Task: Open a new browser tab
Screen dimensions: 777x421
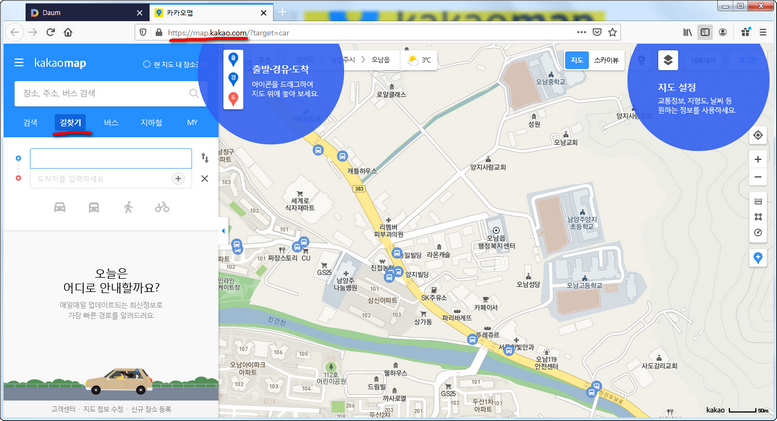Action: click(x=282, y=12)
